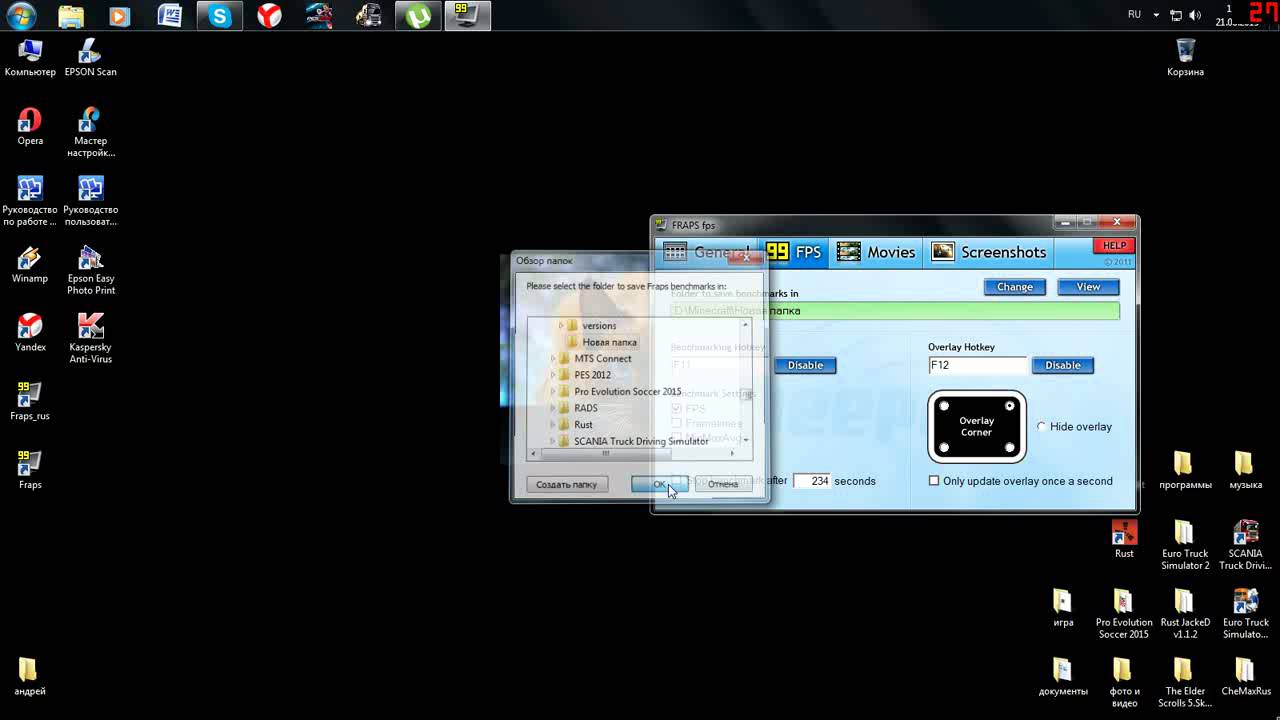Set overlay corner to bottom-right
Screen dimensions: 1280x720
[1010, 448]
